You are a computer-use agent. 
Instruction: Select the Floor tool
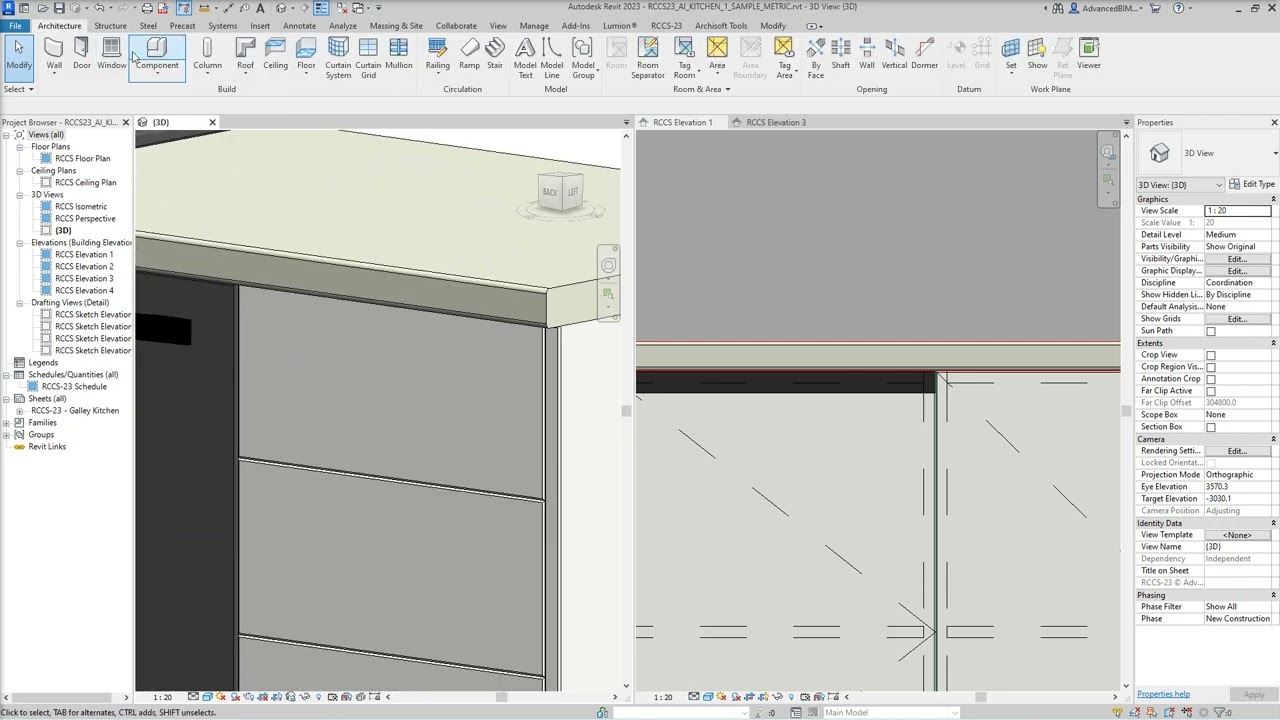pyautogui.click(x=306, y=55)
